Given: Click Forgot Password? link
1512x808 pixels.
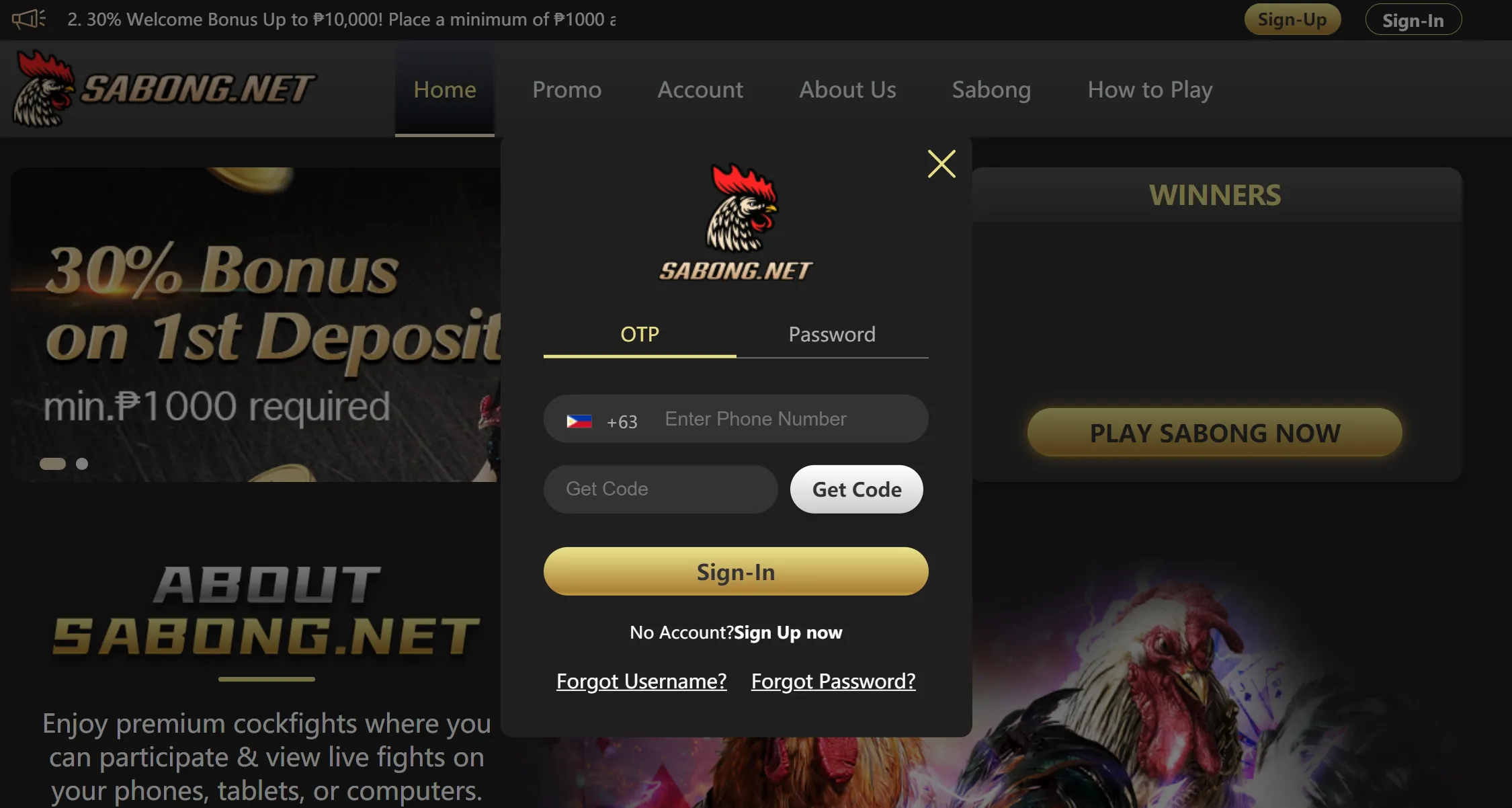Looking at the screenshot, I should 833,680.
